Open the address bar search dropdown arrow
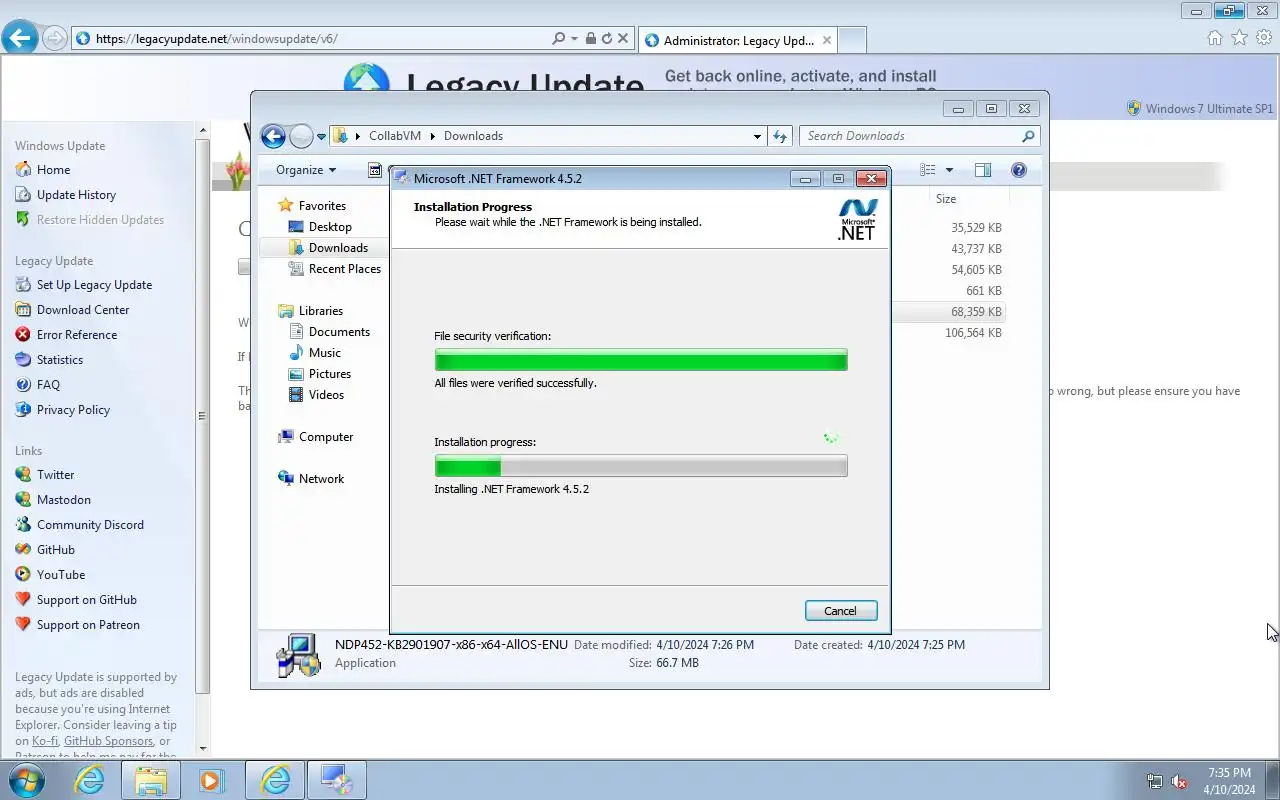This screenshot has width=1280, height=800. click(x=574, y=39)
